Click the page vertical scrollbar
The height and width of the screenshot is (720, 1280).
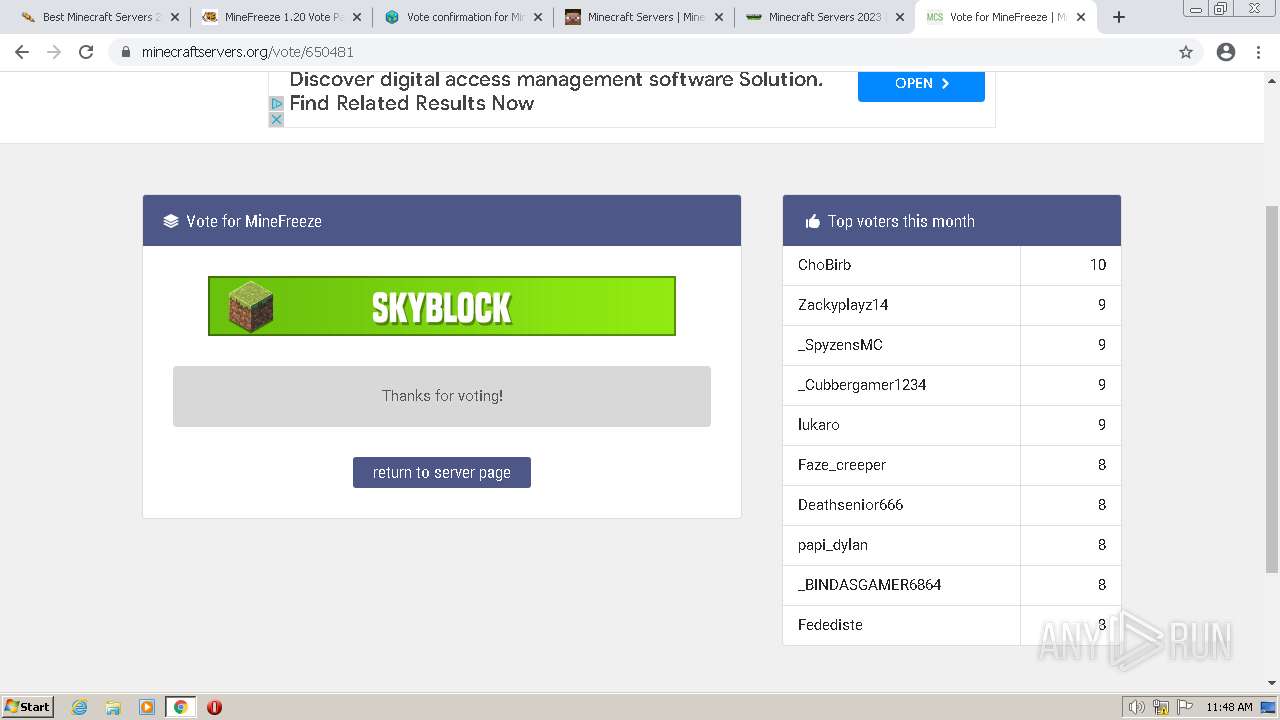tap(1272, 390)
